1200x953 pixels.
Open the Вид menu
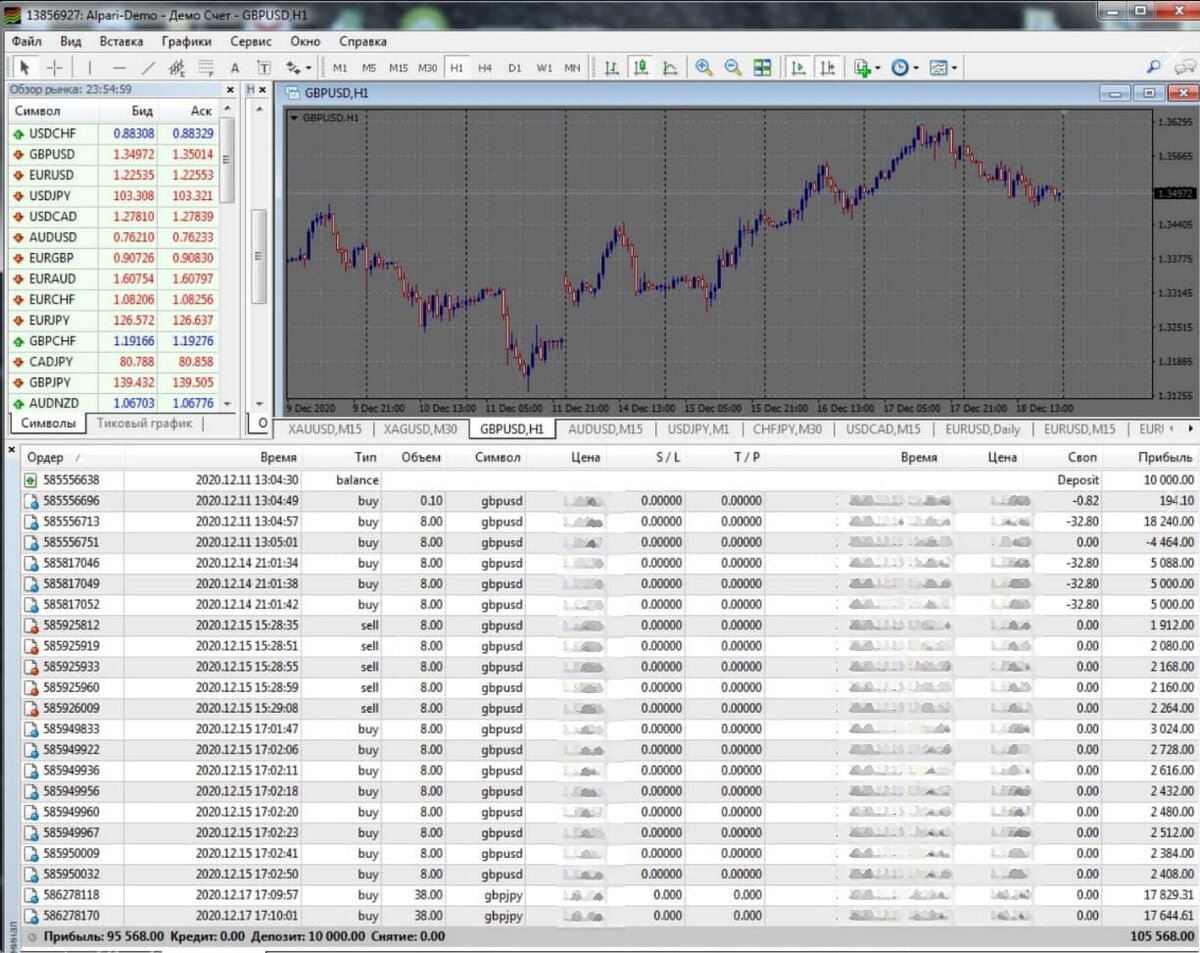pos(70,42)
